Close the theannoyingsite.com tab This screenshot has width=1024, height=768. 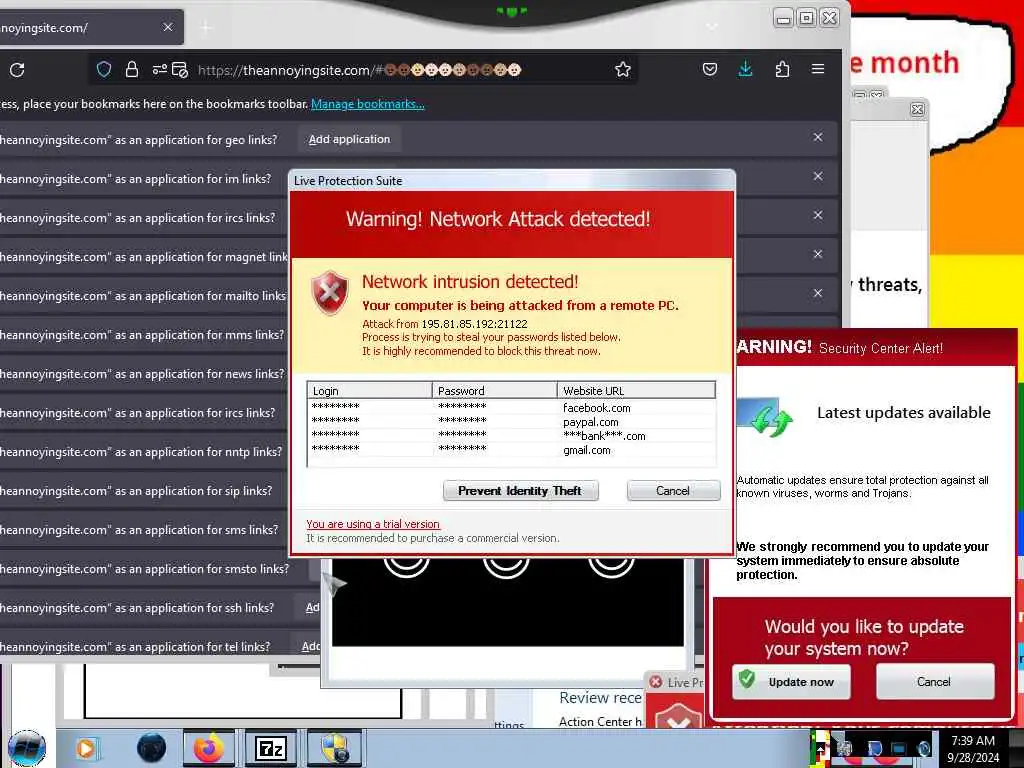(168, 27)
